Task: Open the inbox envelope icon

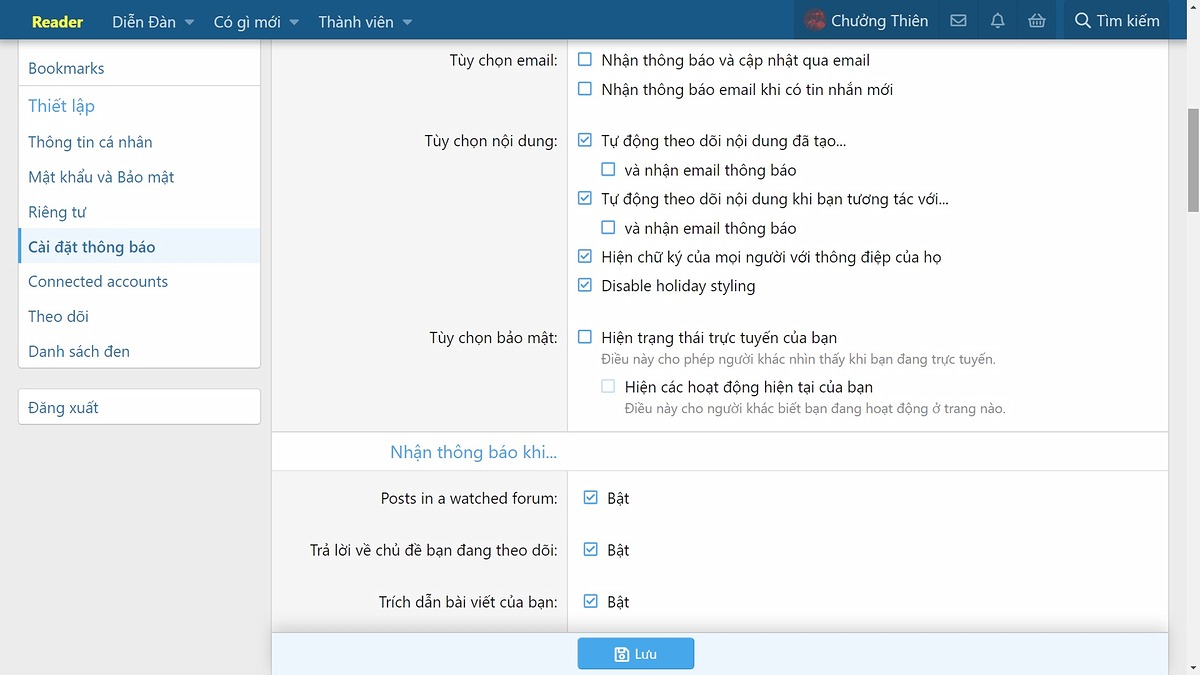Action: click(958, 21)
